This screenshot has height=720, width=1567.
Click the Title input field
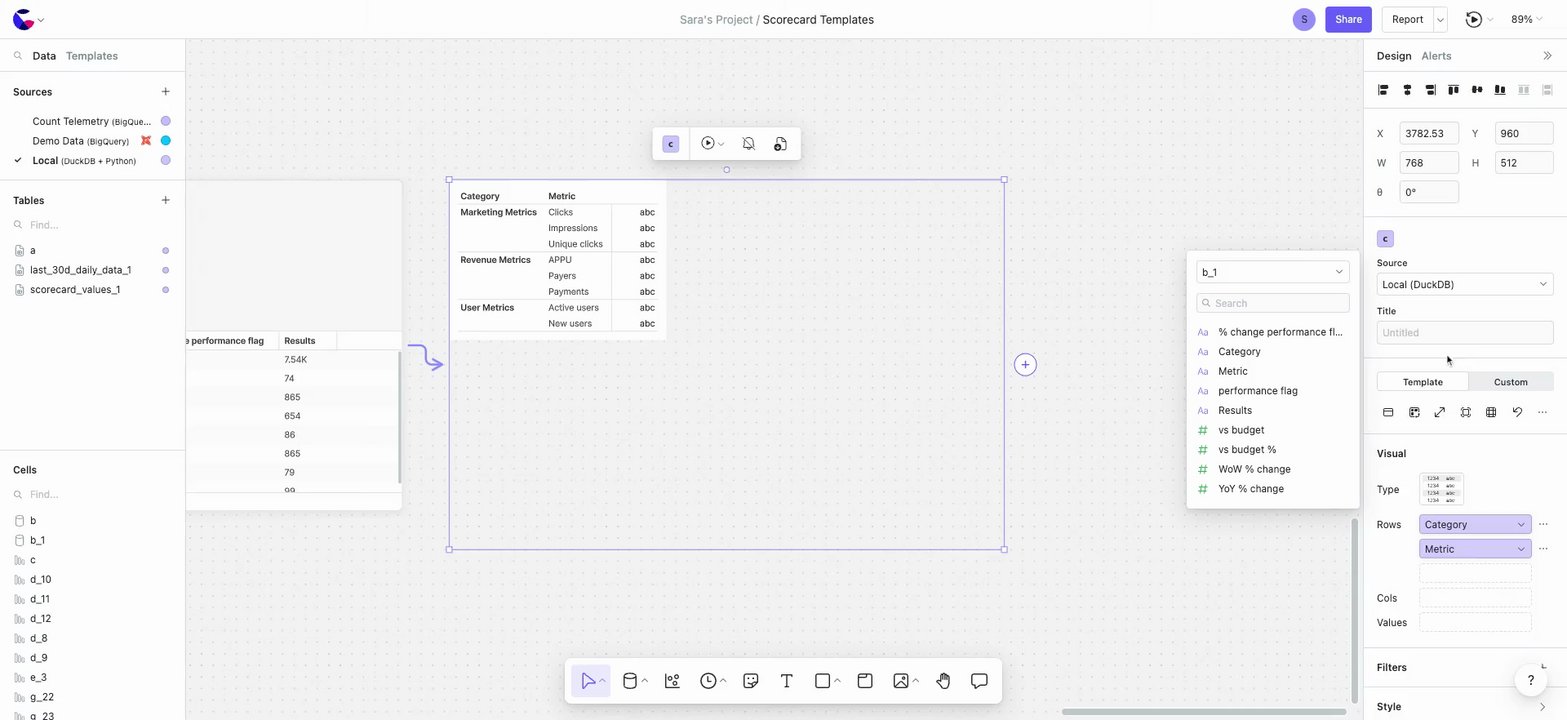tap(1464, 333)
